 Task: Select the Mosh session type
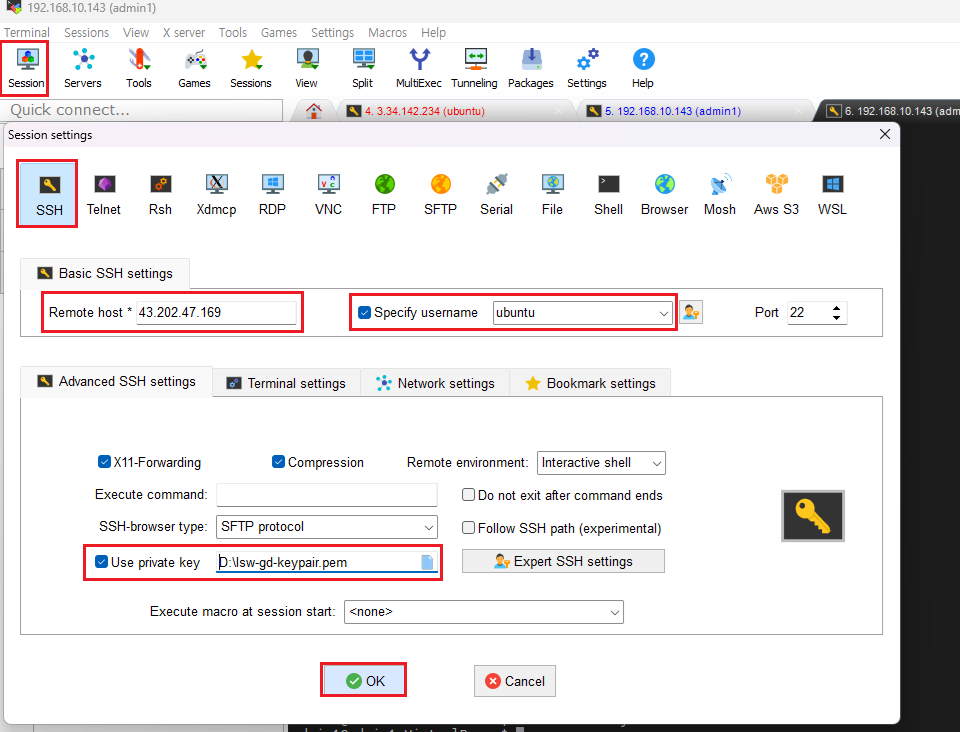[x=720, y=193]
